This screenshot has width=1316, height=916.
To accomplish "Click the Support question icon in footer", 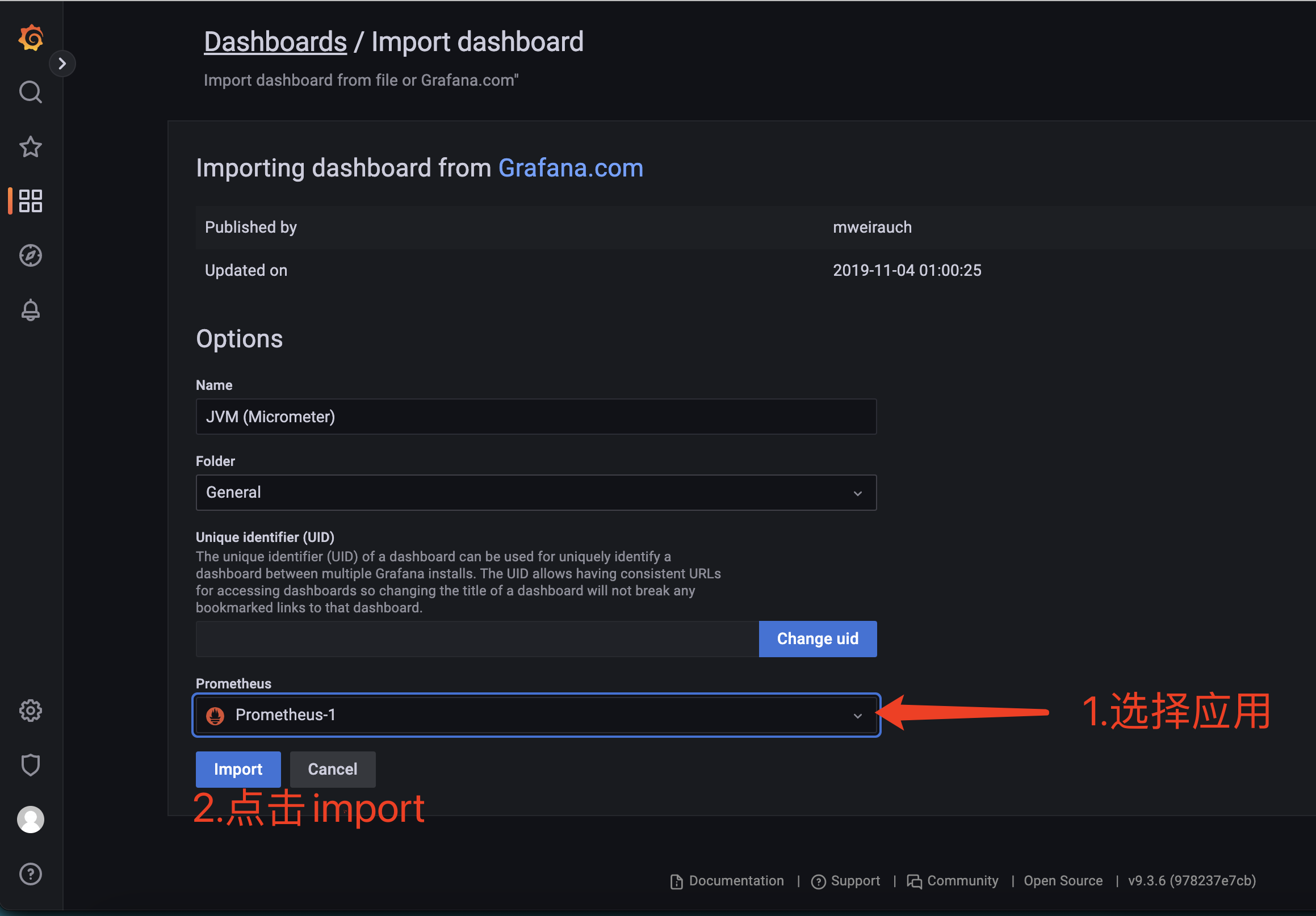I will pyautogui.click(x=819, y=882).
